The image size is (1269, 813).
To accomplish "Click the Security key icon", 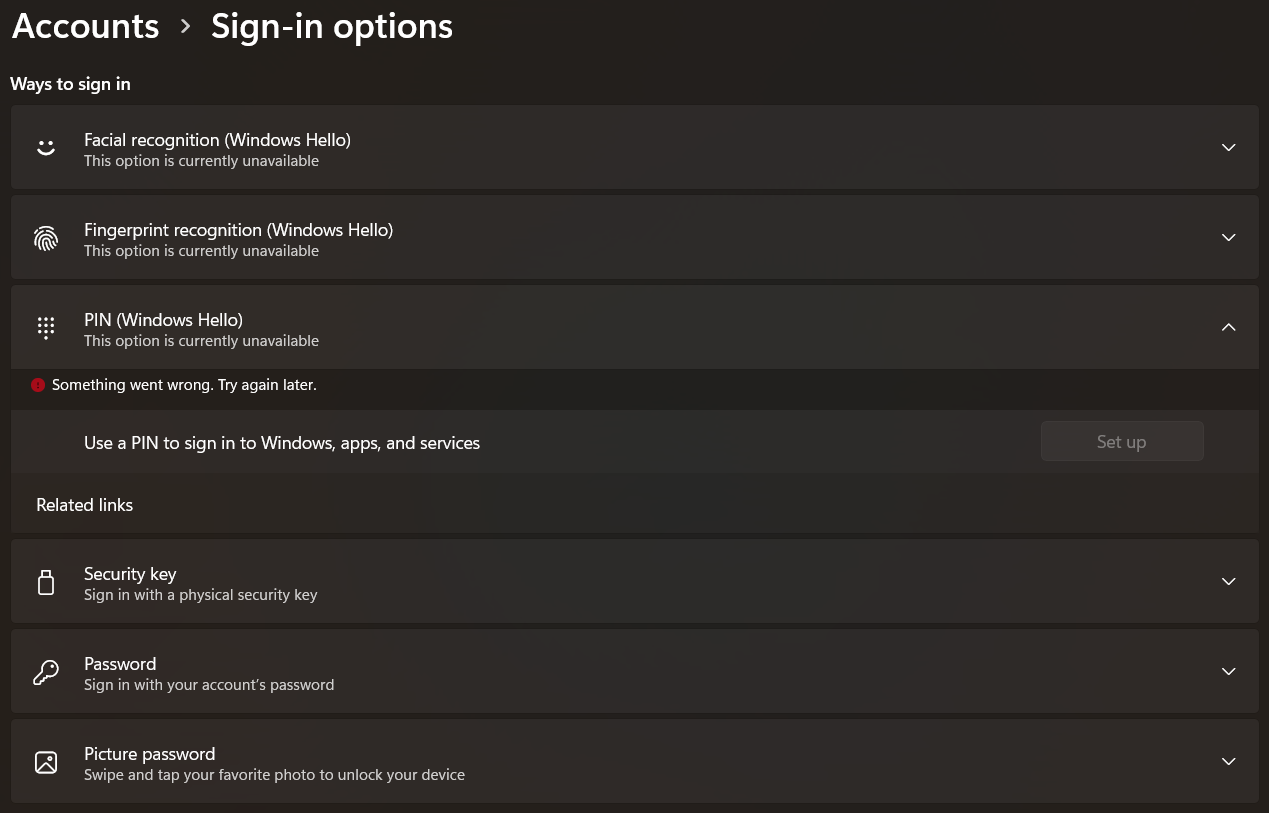I will pyautogui.click(x=46, y=581).
